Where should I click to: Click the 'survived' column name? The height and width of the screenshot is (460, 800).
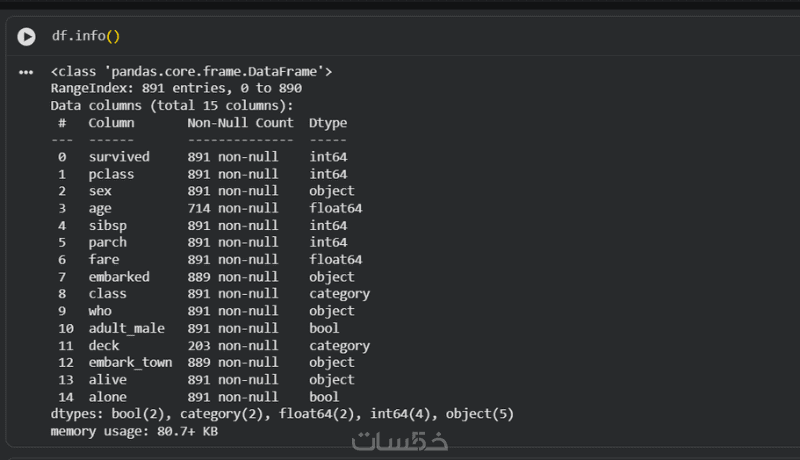(118, 157)
